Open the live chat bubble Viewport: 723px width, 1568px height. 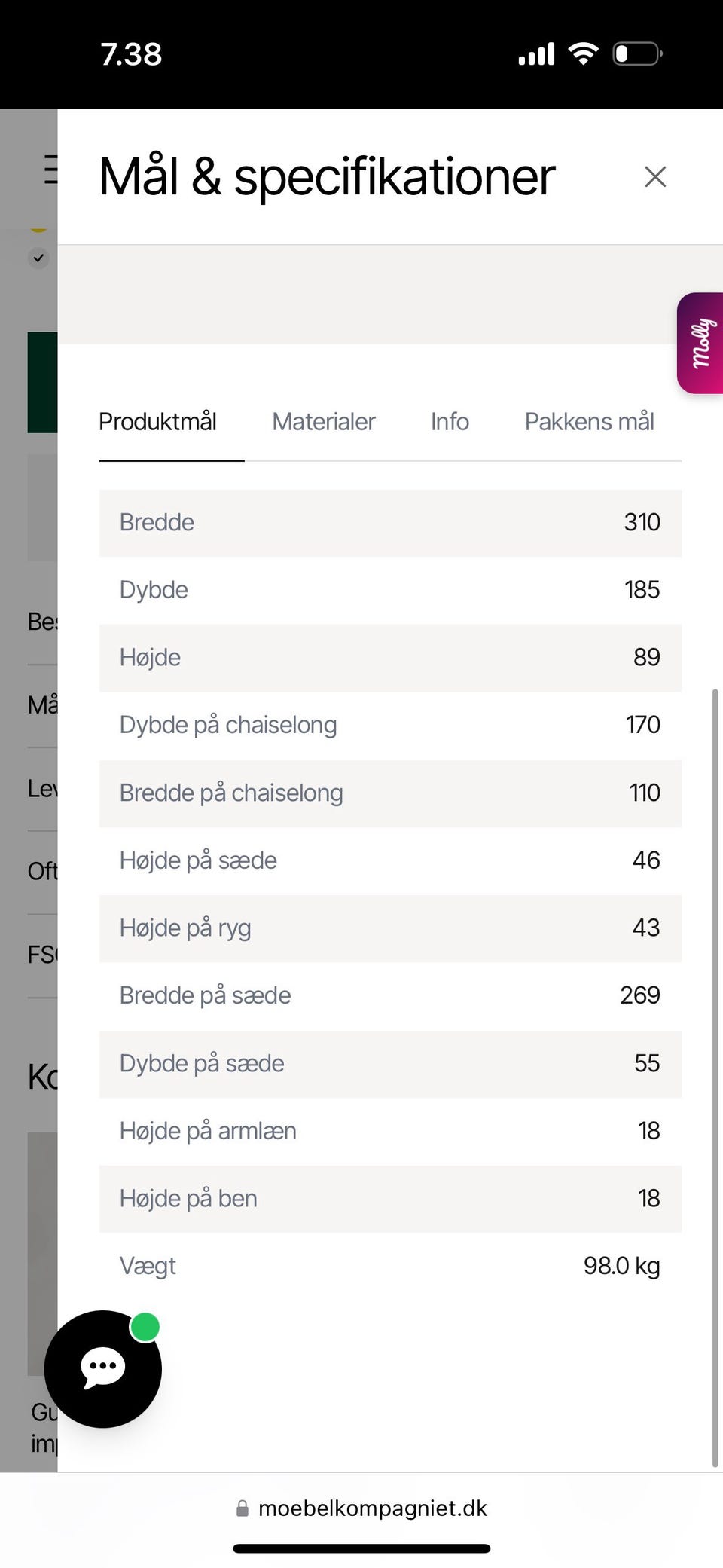click(103, 1368)
